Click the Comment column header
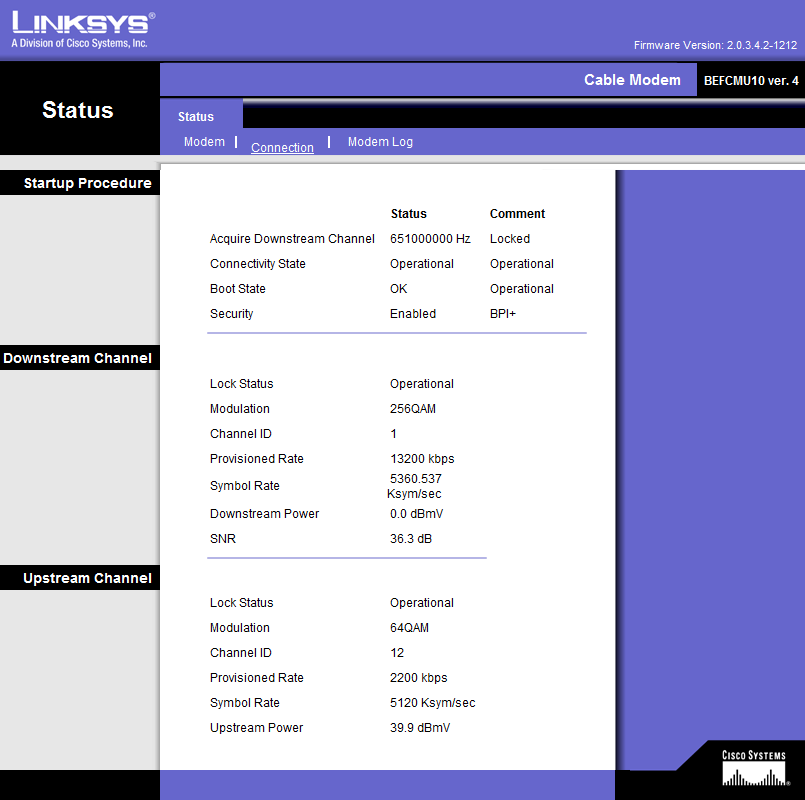The height and width of the screenshot is (800, 805). pyautogui.click(x=518, y=214)
